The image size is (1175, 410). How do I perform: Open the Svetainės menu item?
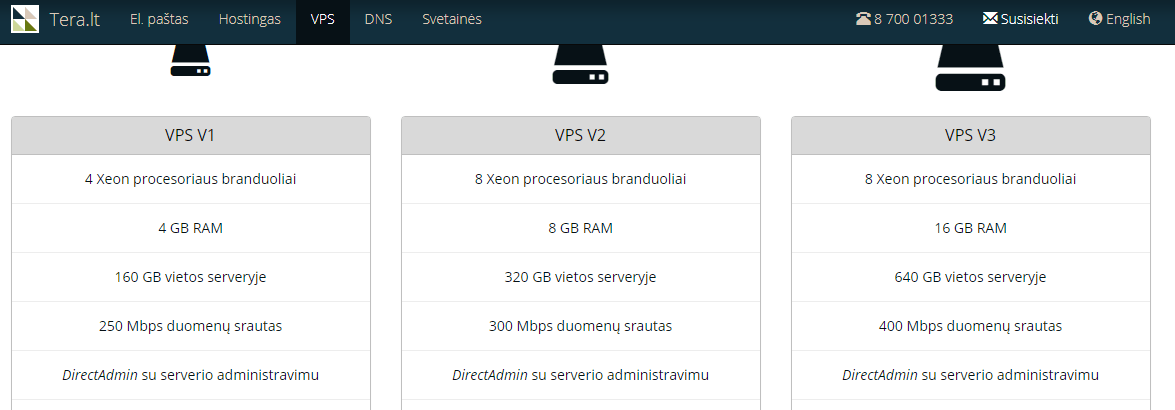coord(452,19)
